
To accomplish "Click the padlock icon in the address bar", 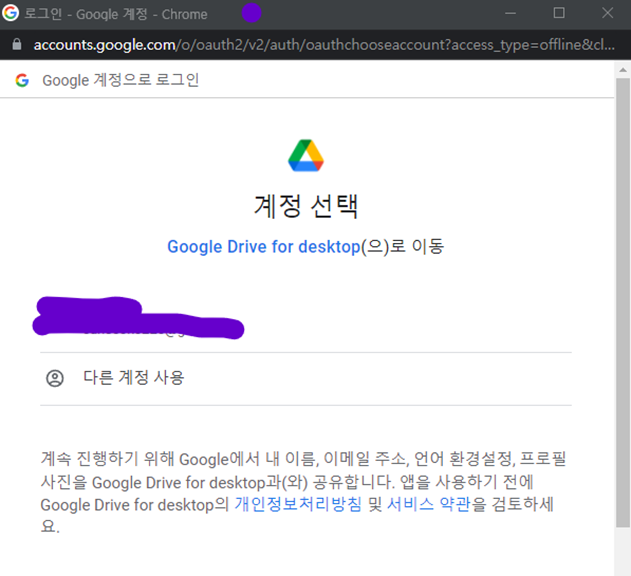I will (17, 44).
